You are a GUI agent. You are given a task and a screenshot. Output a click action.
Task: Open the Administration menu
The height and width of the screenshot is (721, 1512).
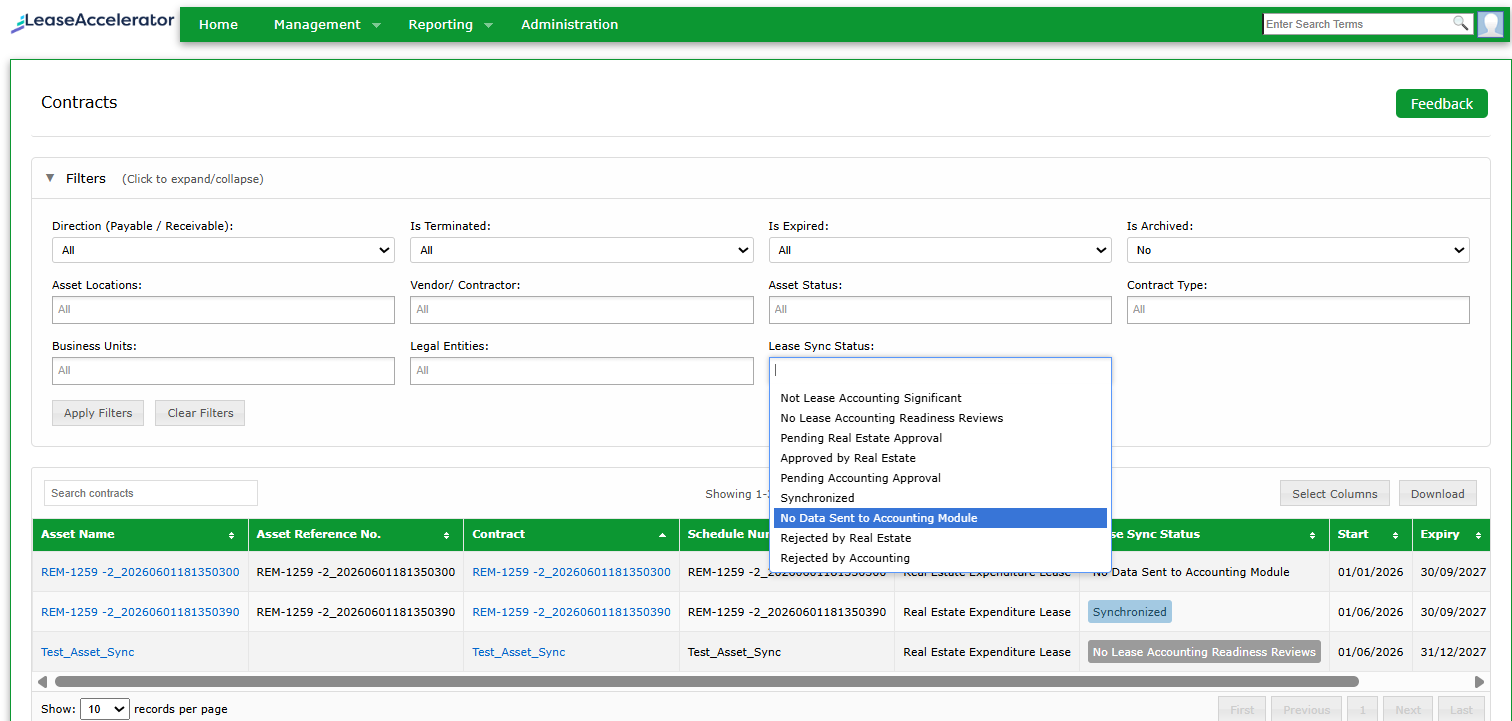570,24
